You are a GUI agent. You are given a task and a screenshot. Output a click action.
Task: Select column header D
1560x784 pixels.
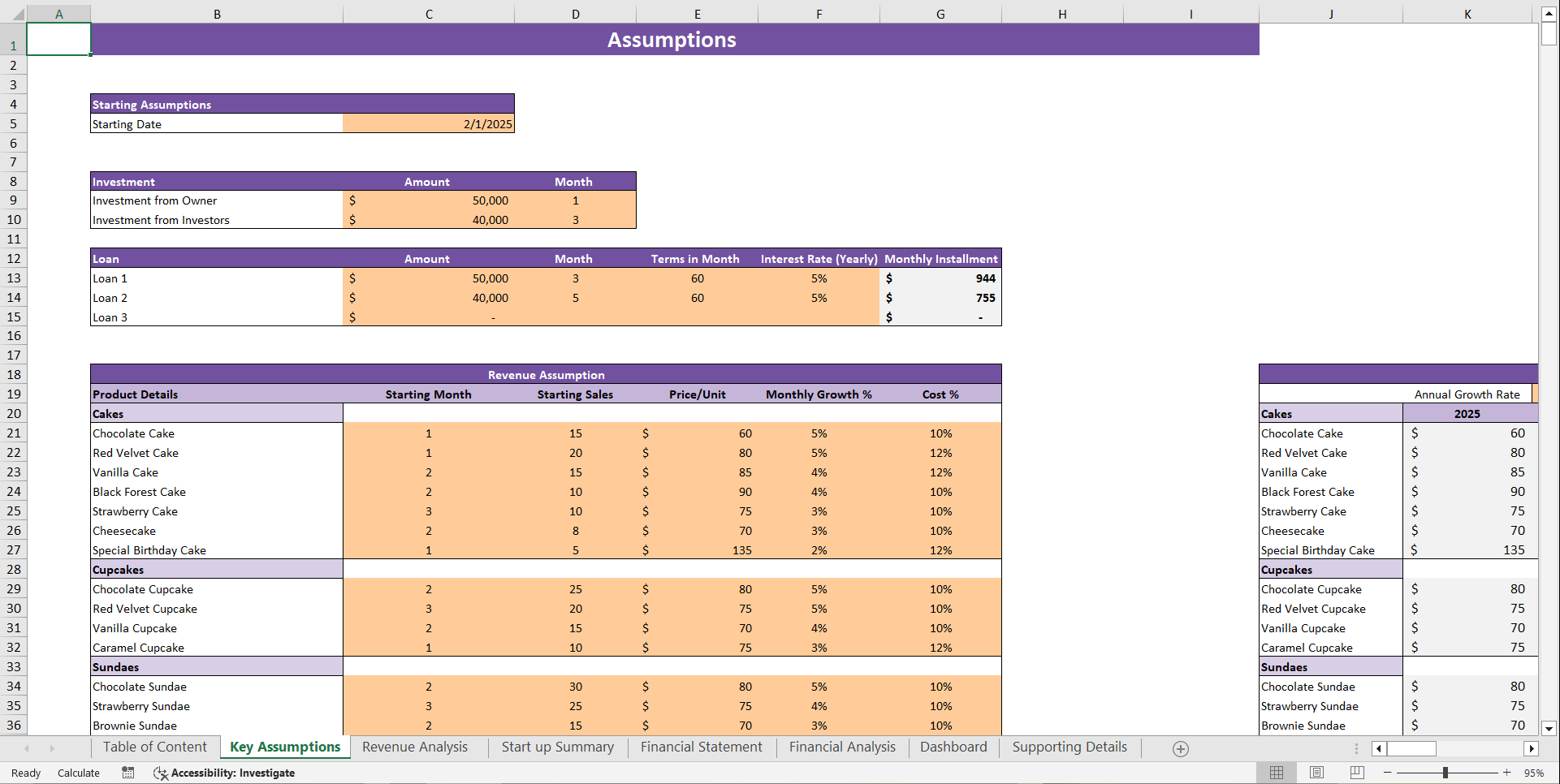coord(575,13)
